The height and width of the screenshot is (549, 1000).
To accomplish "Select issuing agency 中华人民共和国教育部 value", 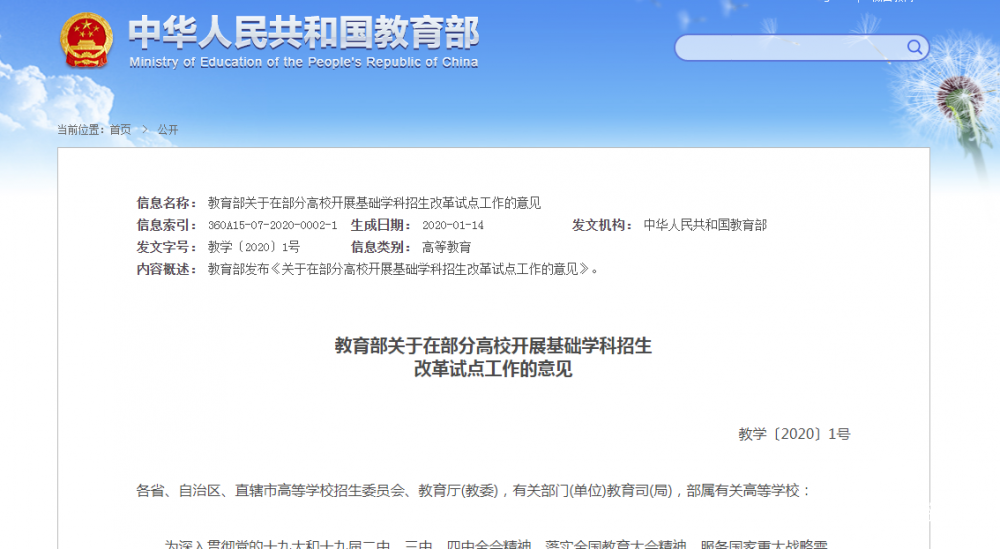I will point(705,225).
